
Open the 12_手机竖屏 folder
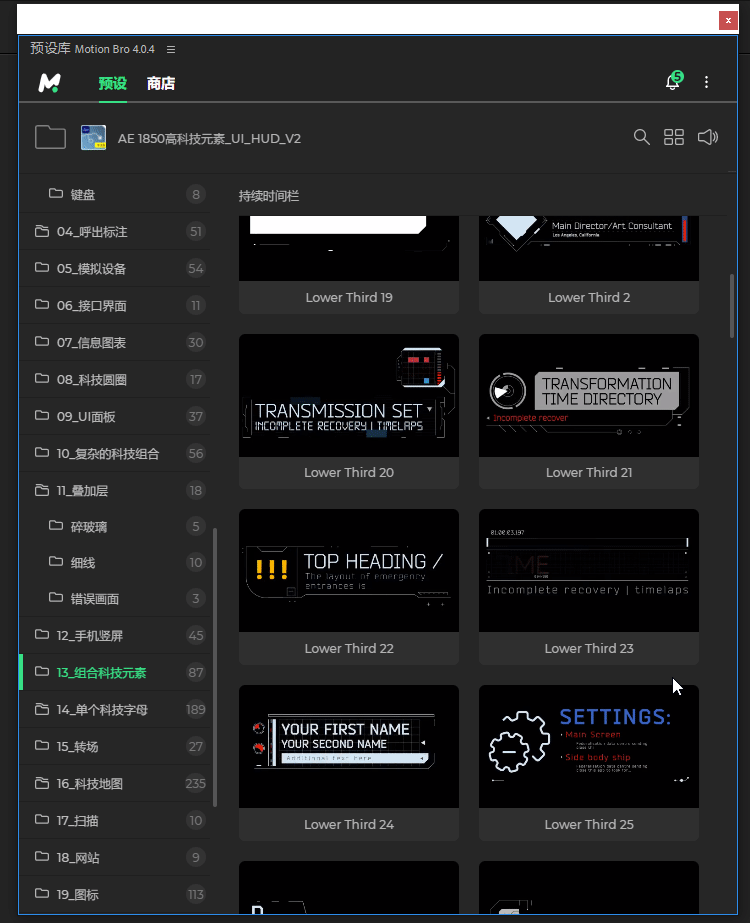coord(115,636)
